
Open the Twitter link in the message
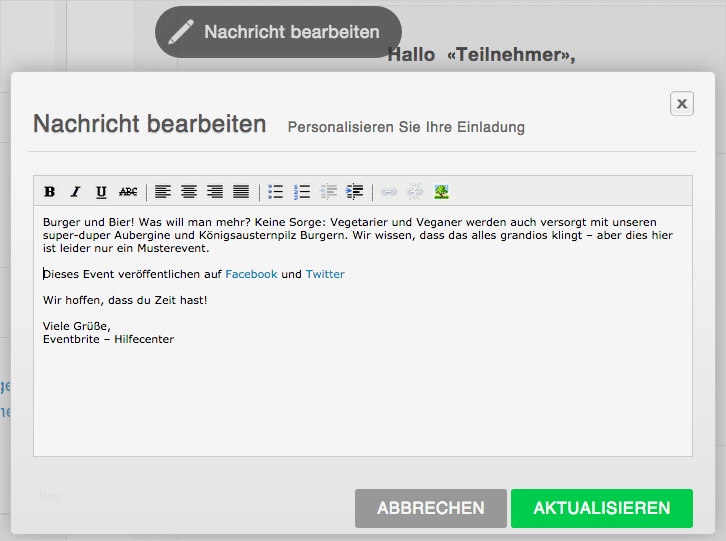(325, 274)
